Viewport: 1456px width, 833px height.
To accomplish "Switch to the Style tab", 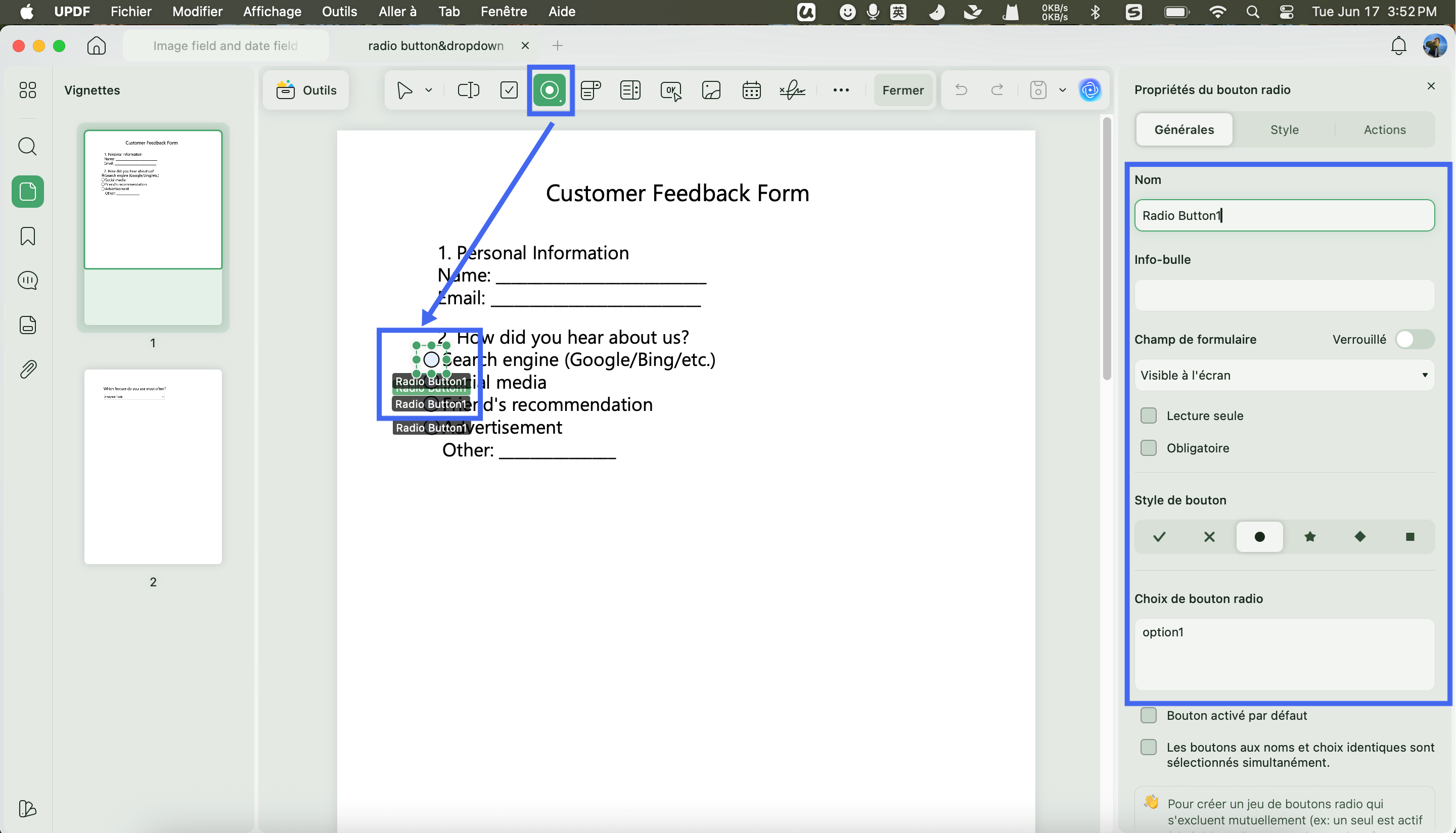I will [1285, 130].
